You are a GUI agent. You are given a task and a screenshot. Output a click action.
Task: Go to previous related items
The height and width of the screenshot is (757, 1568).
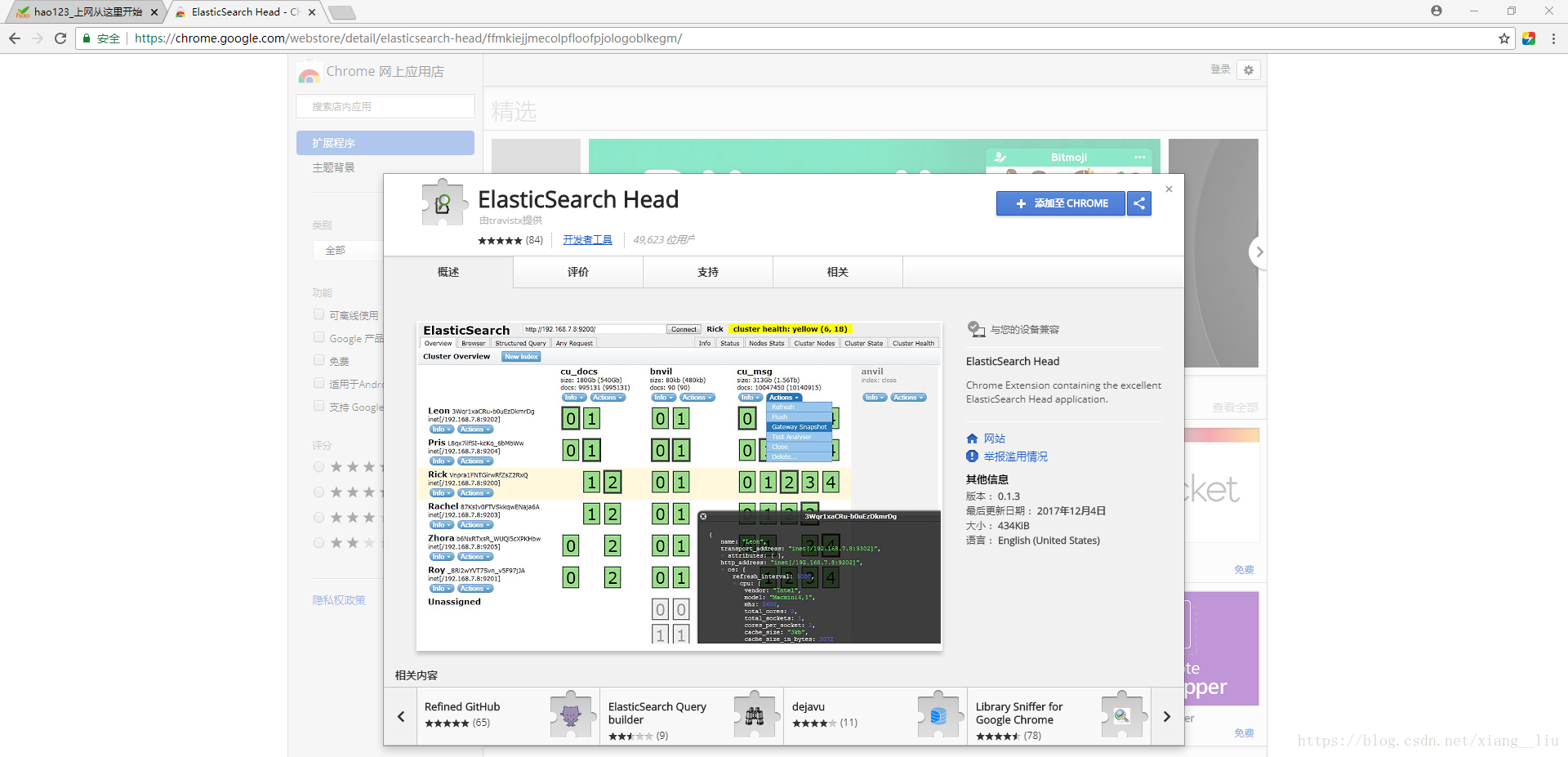(x=401, y=716)
